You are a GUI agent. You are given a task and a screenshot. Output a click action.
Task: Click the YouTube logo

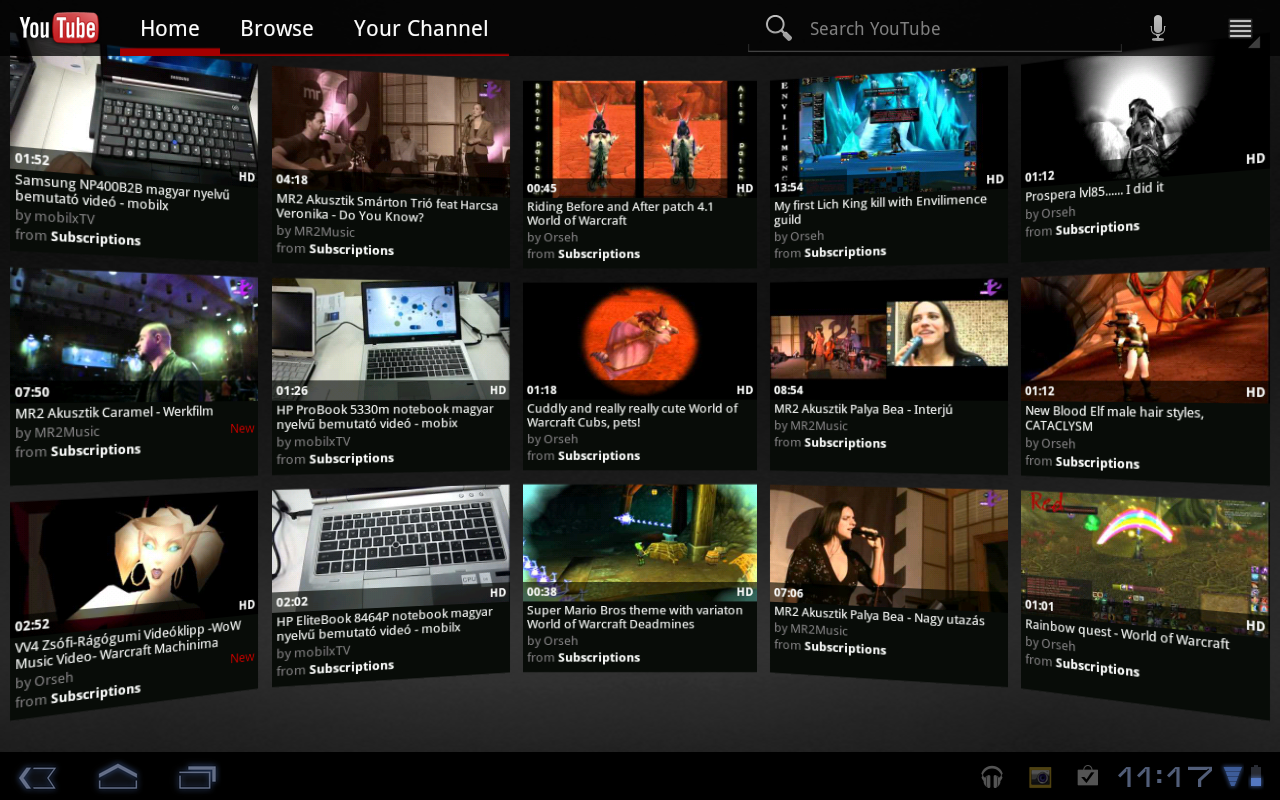point(58,28)
